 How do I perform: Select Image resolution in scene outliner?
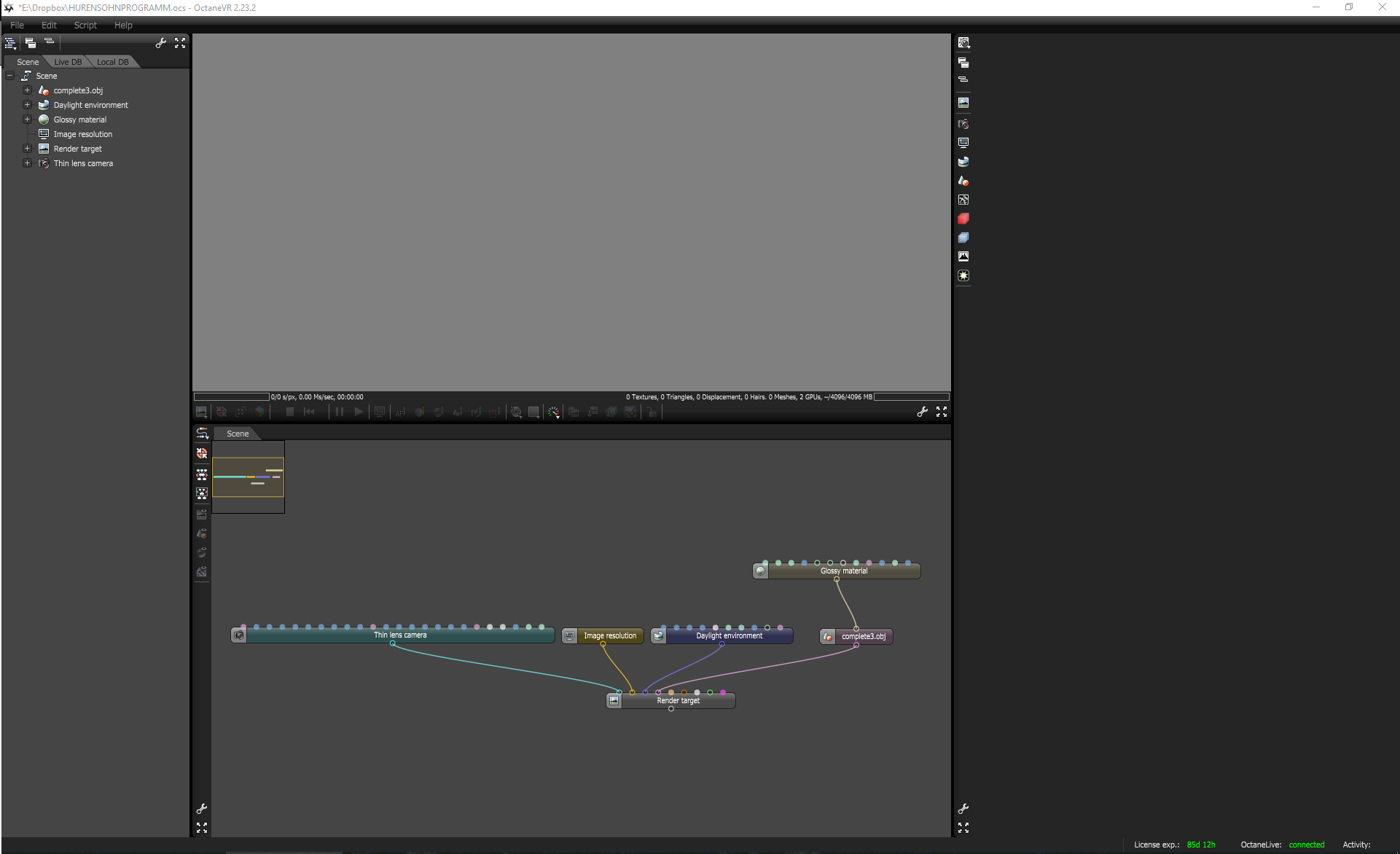82,134
